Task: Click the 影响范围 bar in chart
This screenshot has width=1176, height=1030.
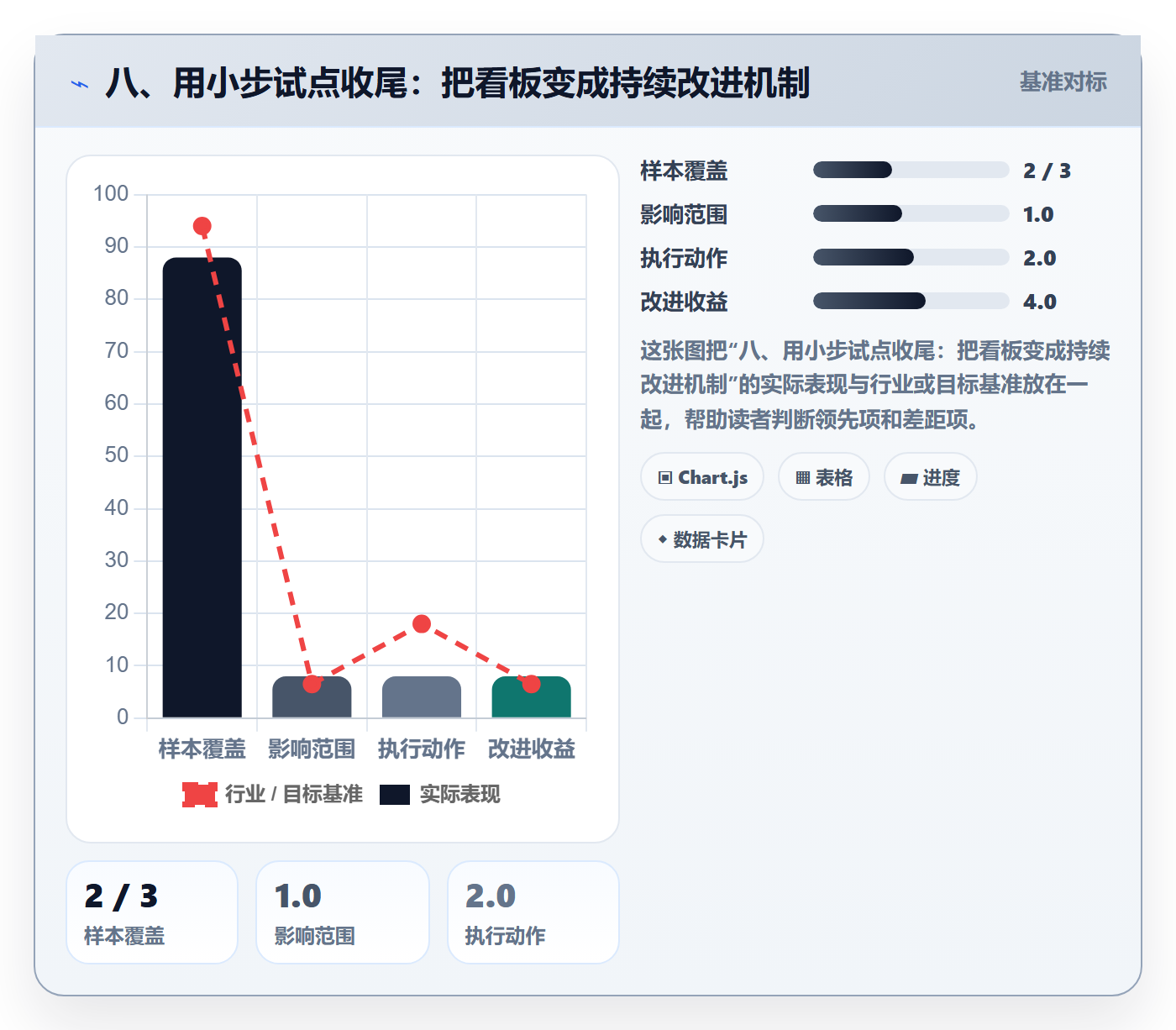Action: (x=312, y=697)
